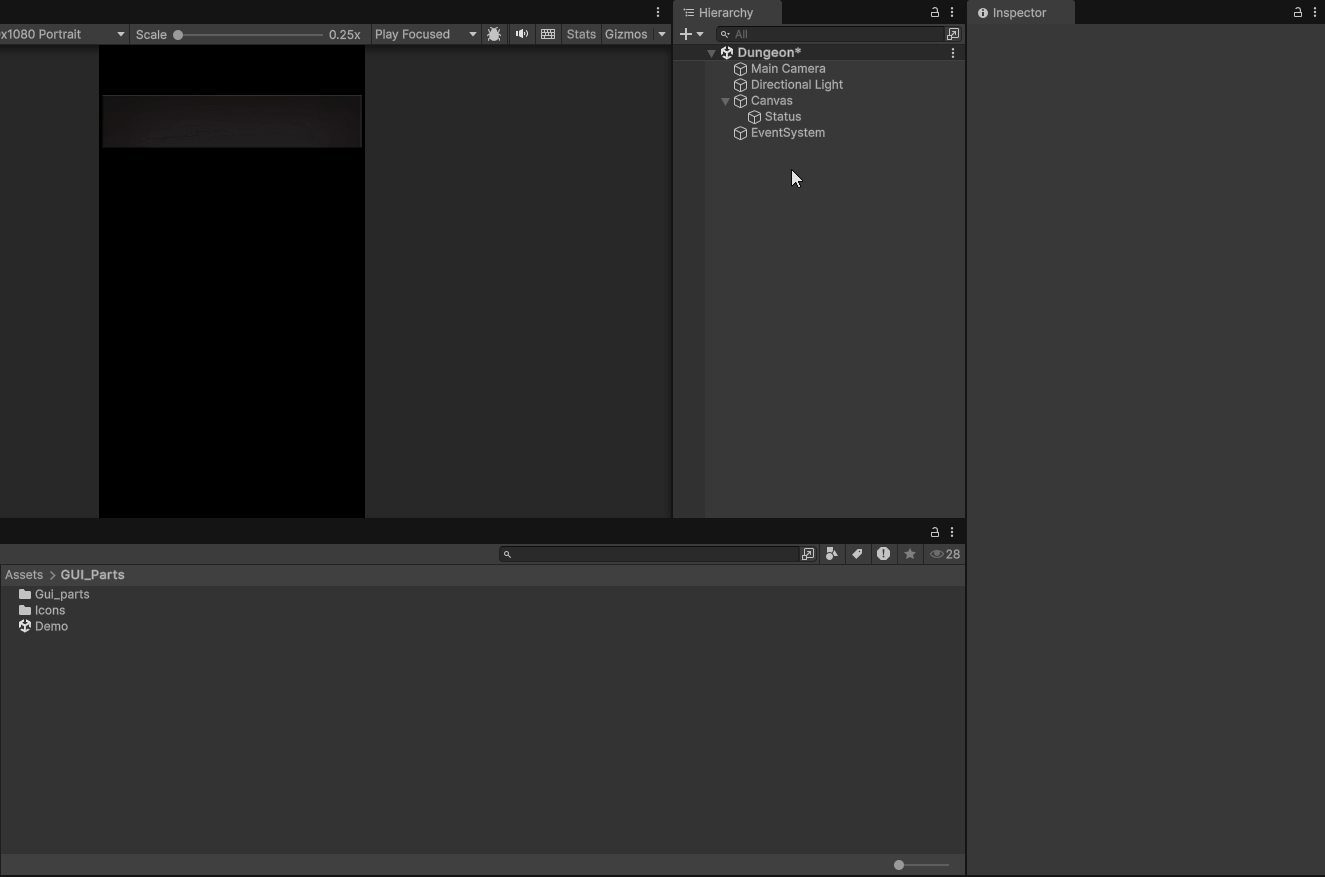Select the Inspector tab
Viewport: 1325px width, 877px height.
[x=1019, y=13]
